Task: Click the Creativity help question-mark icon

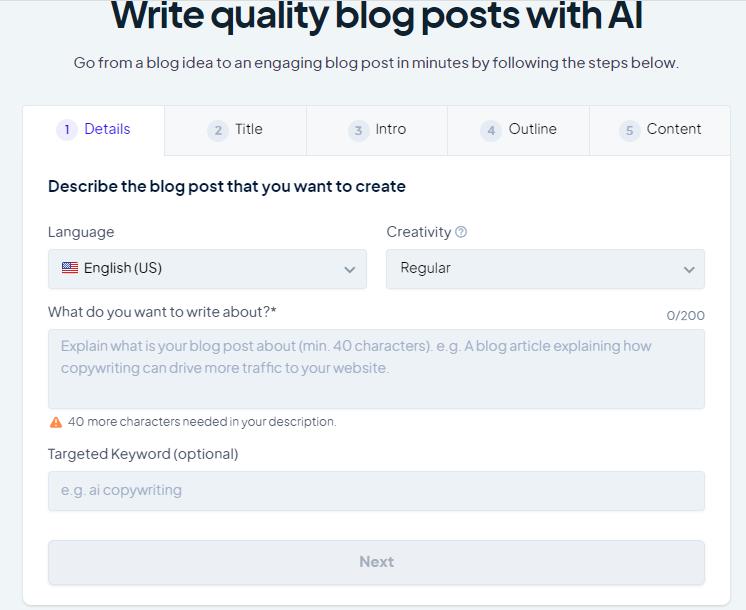Action: [461, 232]
